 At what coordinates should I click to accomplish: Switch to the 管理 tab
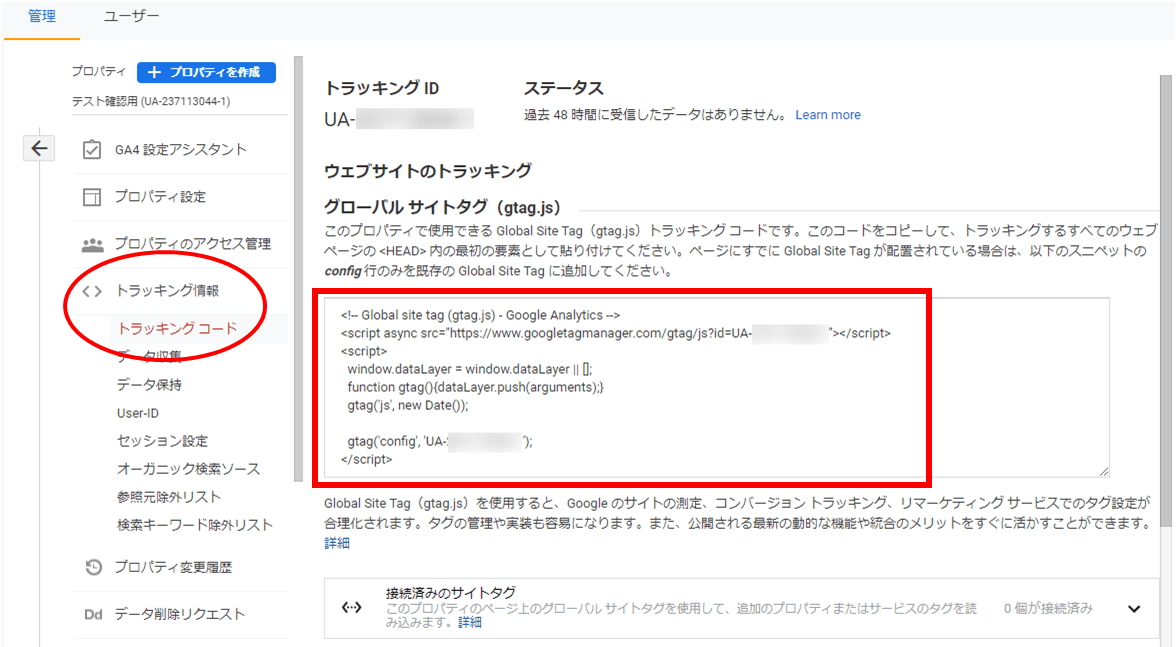click(42, 17)
